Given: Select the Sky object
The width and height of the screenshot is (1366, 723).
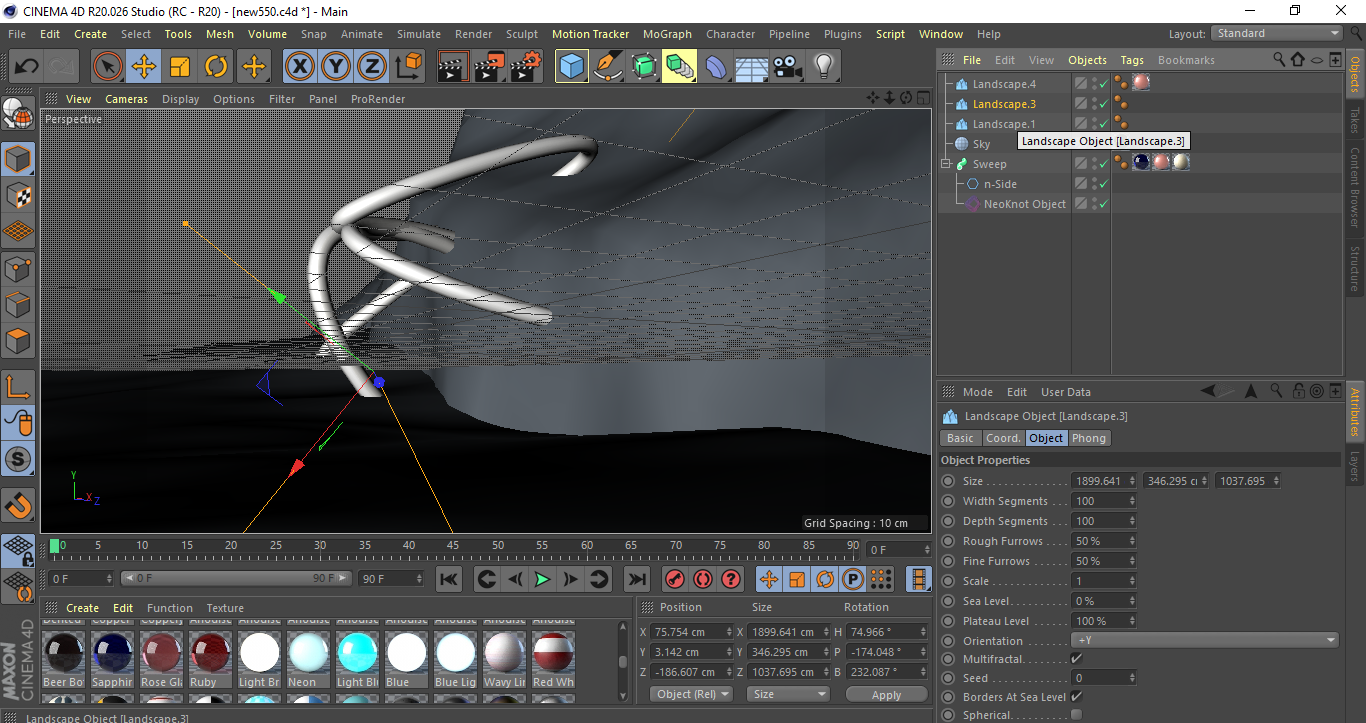Looking at the screenshot, I should pos(981,144).
